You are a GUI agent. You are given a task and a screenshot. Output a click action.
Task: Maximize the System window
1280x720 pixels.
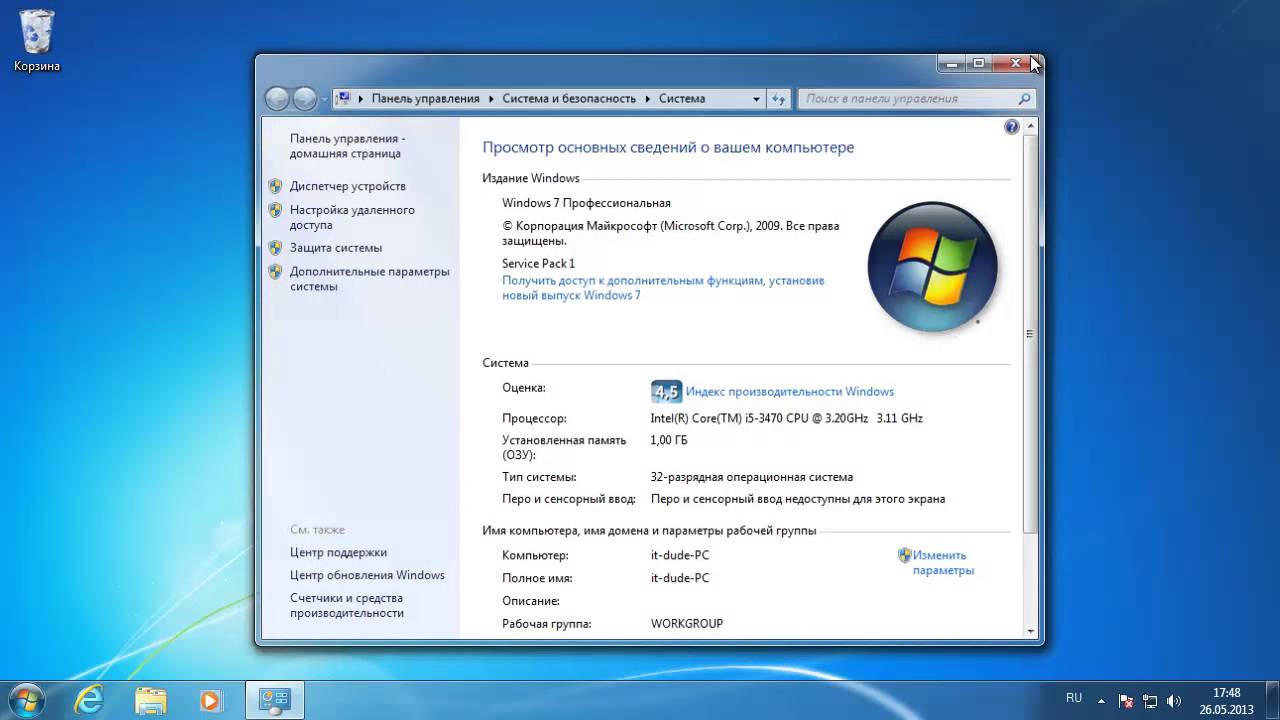point(979,63)
